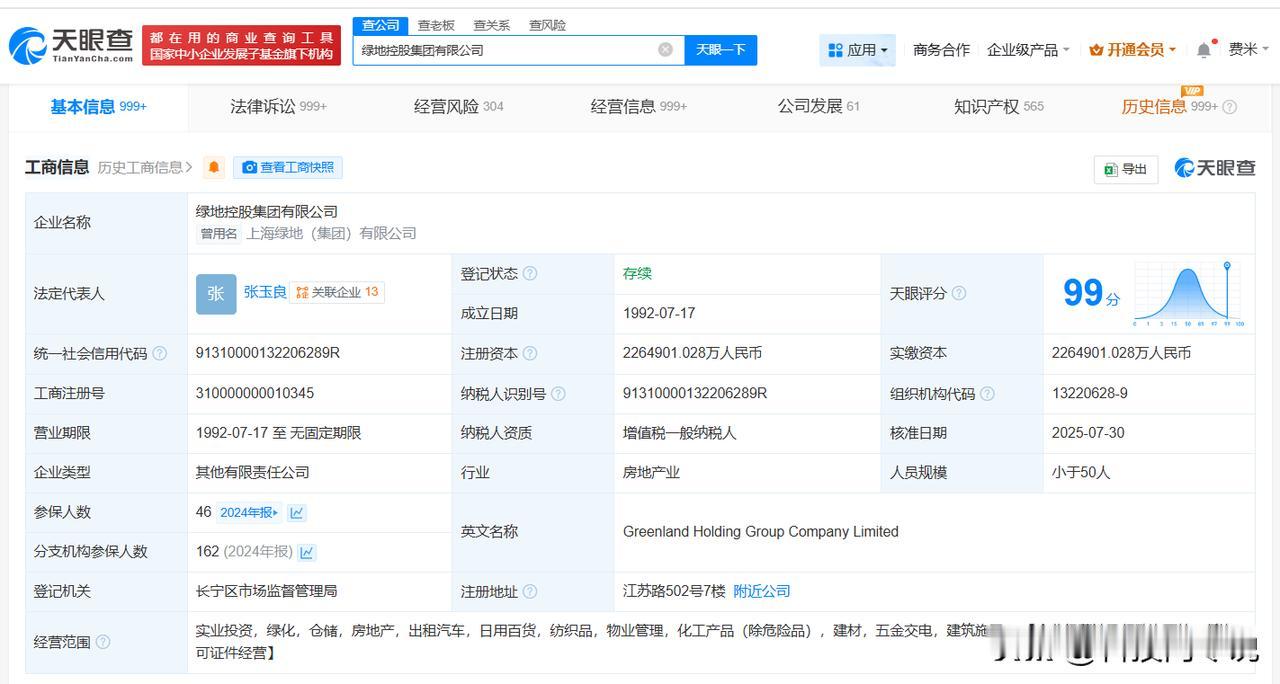The image size is (1280, 684).
Task: Click 关联企业 13 badge
Action: 337,292
